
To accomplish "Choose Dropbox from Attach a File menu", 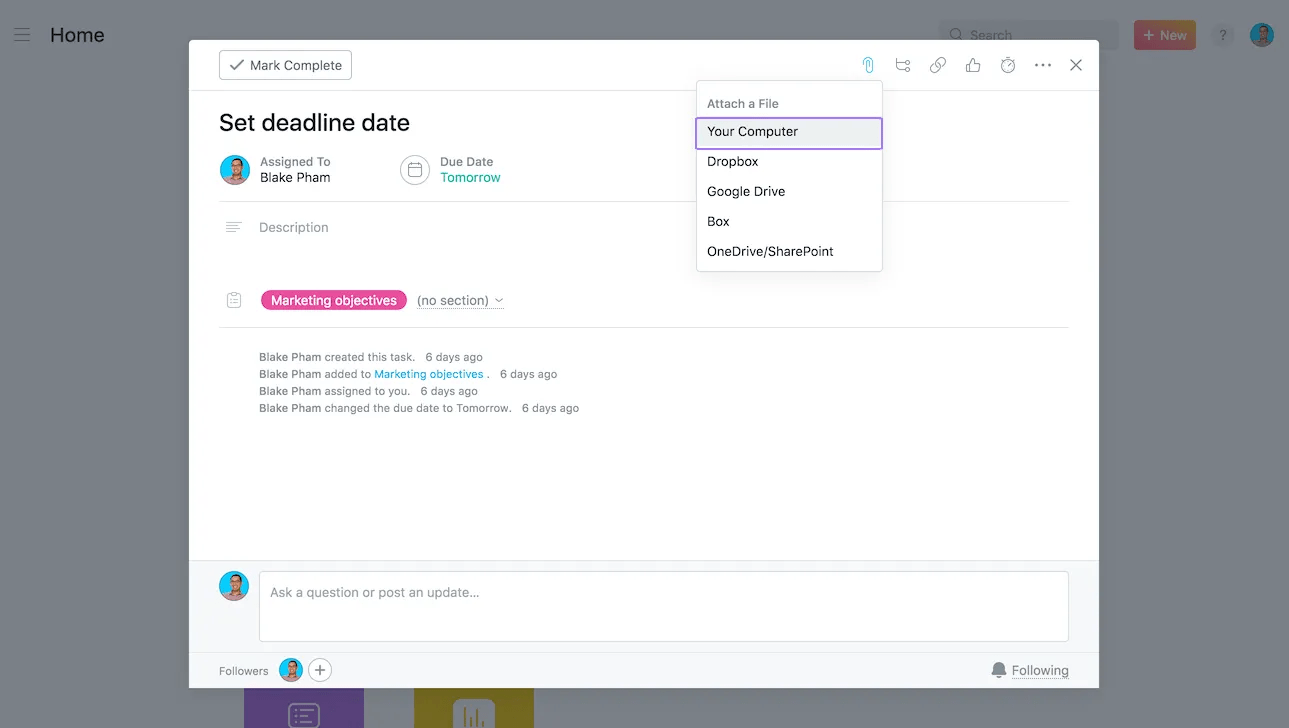I will (733, 161).
